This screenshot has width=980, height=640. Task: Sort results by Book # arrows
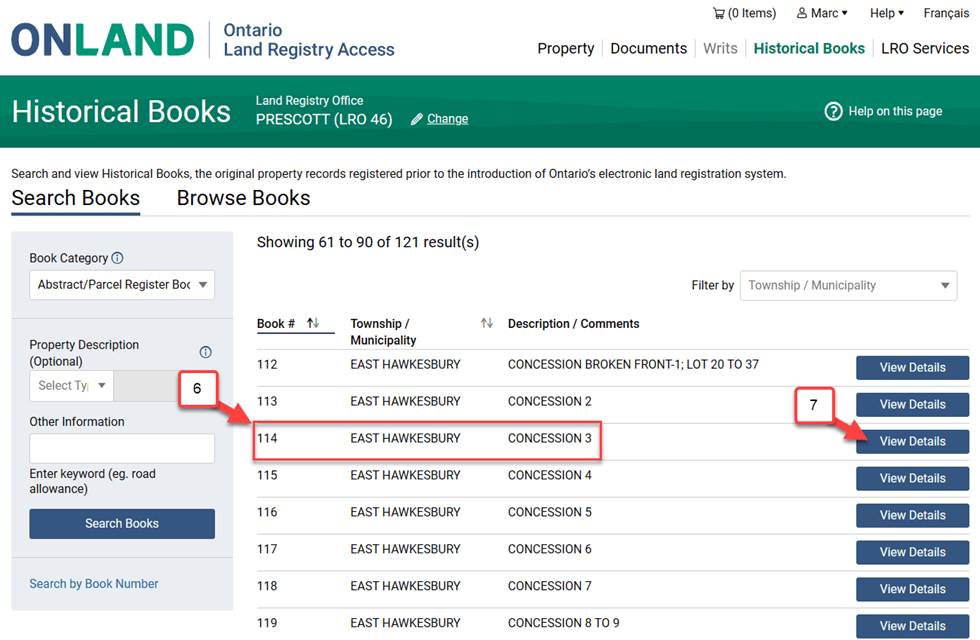coord(313,323)
